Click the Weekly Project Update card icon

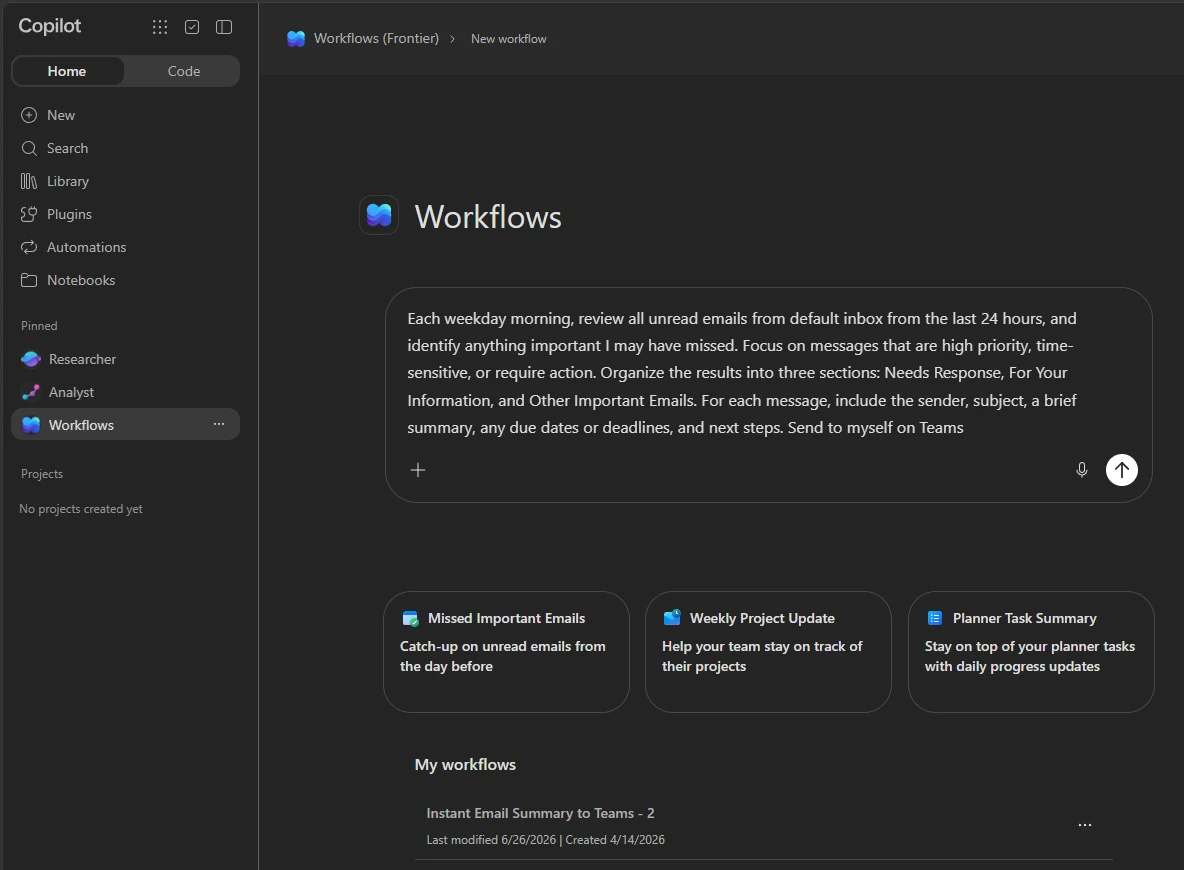tap(672, 618)
